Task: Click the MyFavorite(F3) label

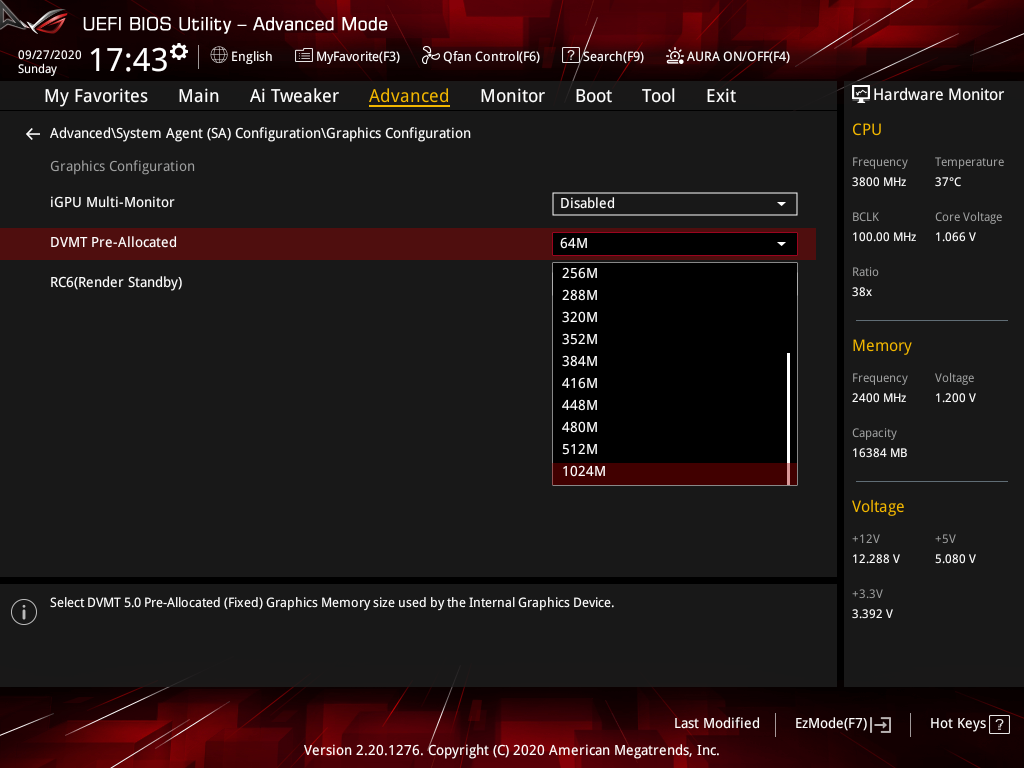Action: [358, 57]
